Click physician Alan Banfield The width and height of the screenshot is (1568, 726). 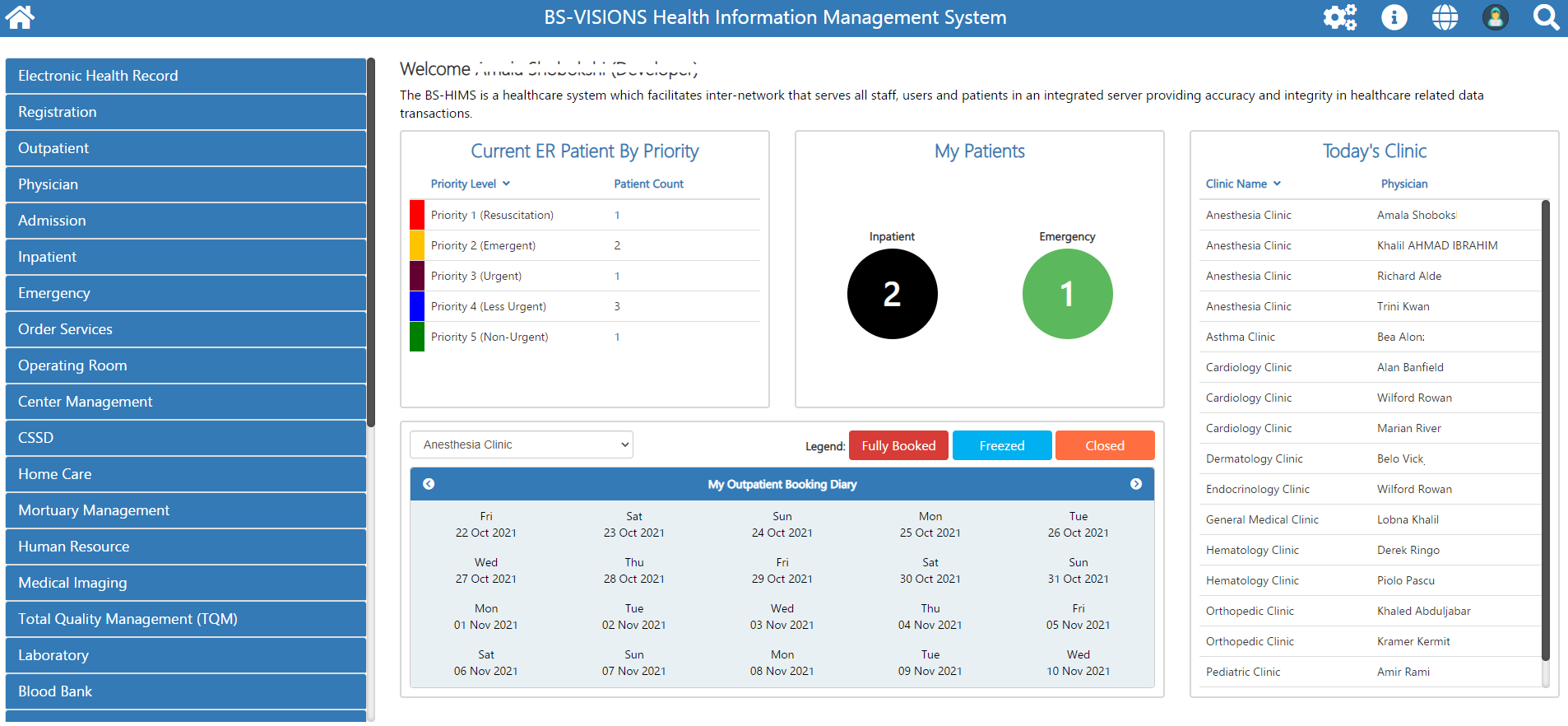[1410, 367]
